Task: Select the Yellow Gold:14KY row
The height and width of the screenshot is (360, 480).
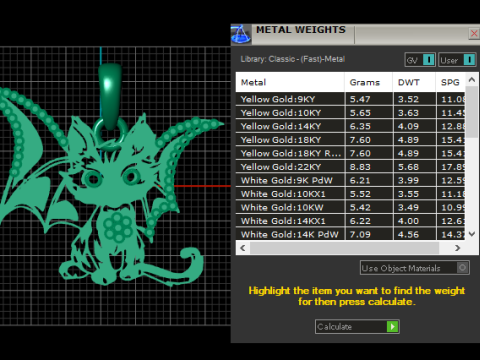Action: point(350,126)
